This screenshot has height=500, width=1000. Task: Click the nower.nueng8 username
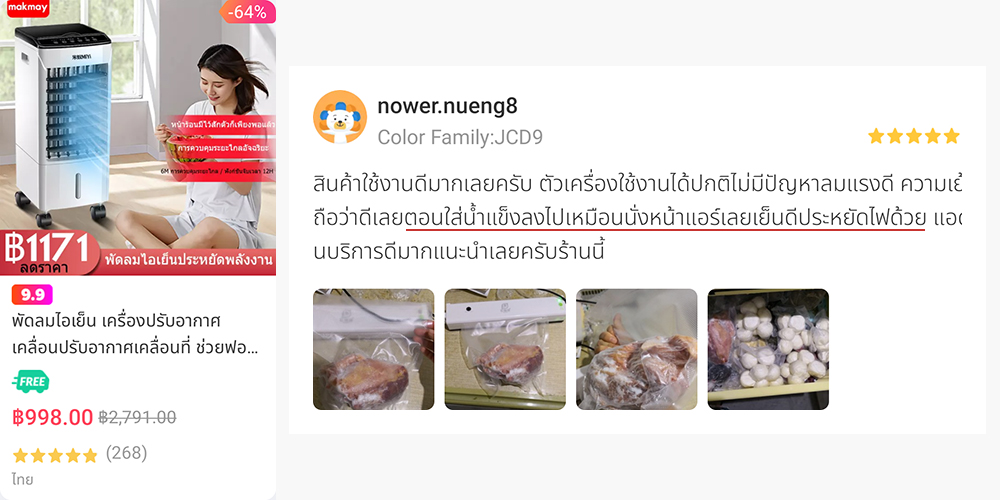pyautogui.click(x=447, y=107)
